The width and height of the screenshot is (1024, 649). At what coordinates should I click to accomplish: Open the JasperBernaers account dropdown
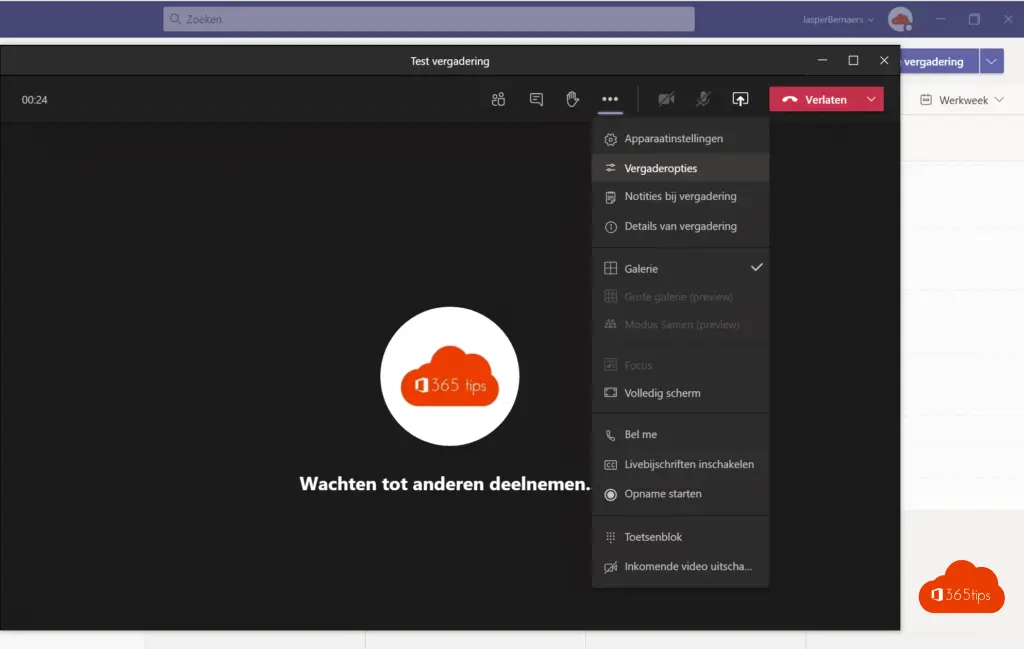click(x=838, y=20)
